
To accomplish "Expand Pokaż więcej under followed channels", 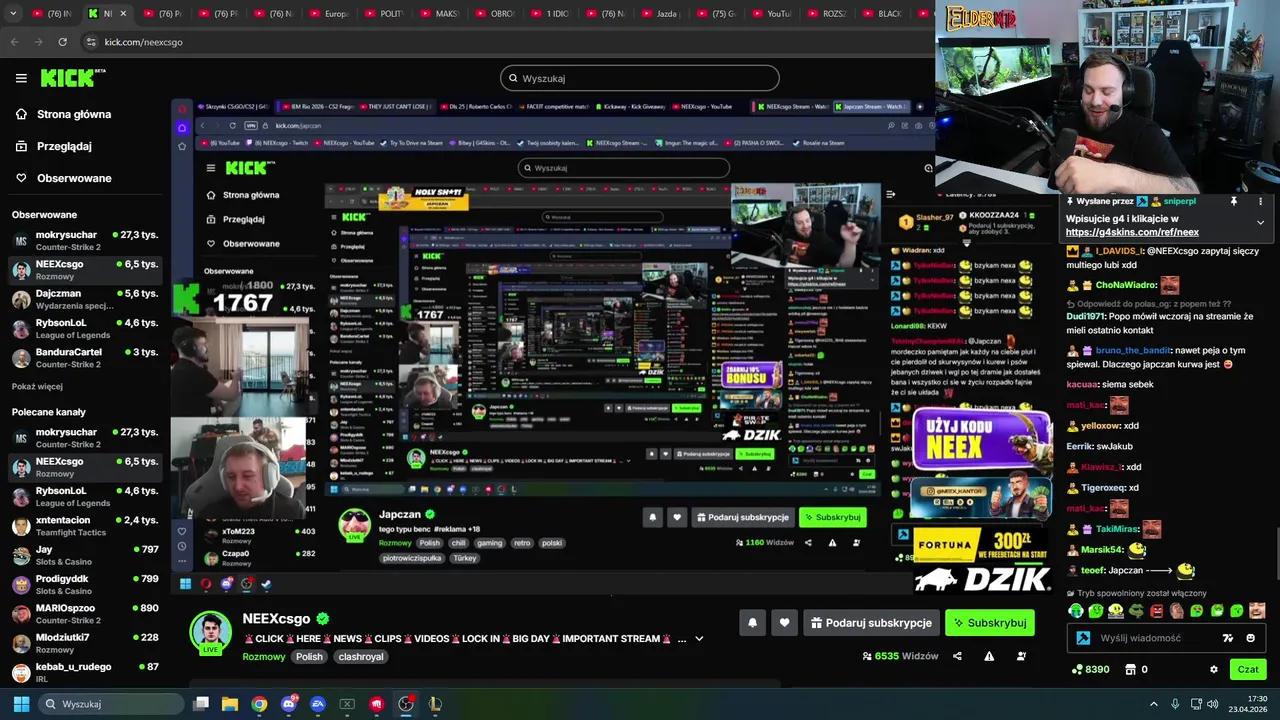I will (37, 386).
